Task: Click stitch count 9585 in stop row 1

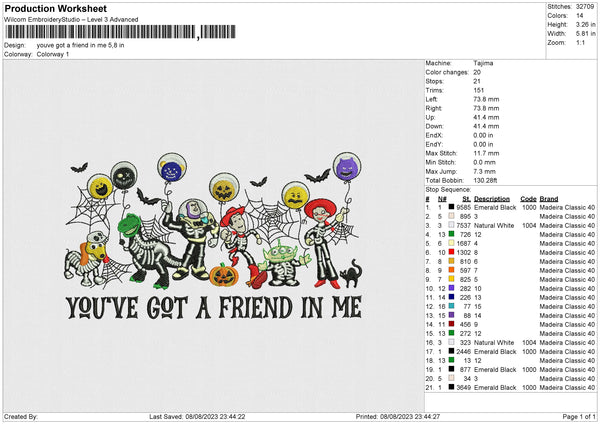Action: point(463,207)
